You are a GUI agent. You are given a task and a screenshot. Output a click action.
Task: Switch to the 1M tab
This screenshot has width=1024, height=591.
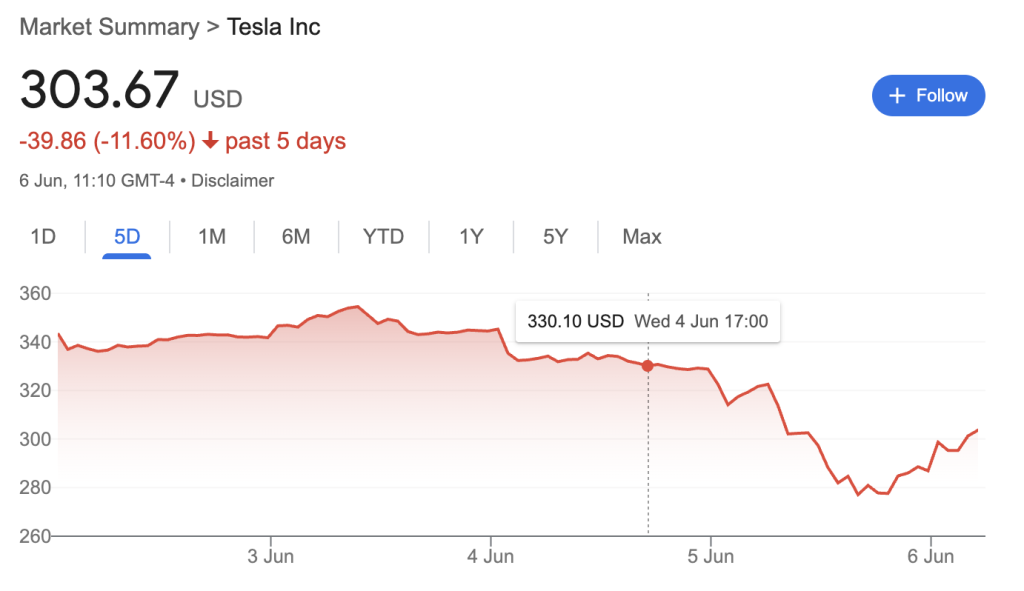[x=212, y=236]
